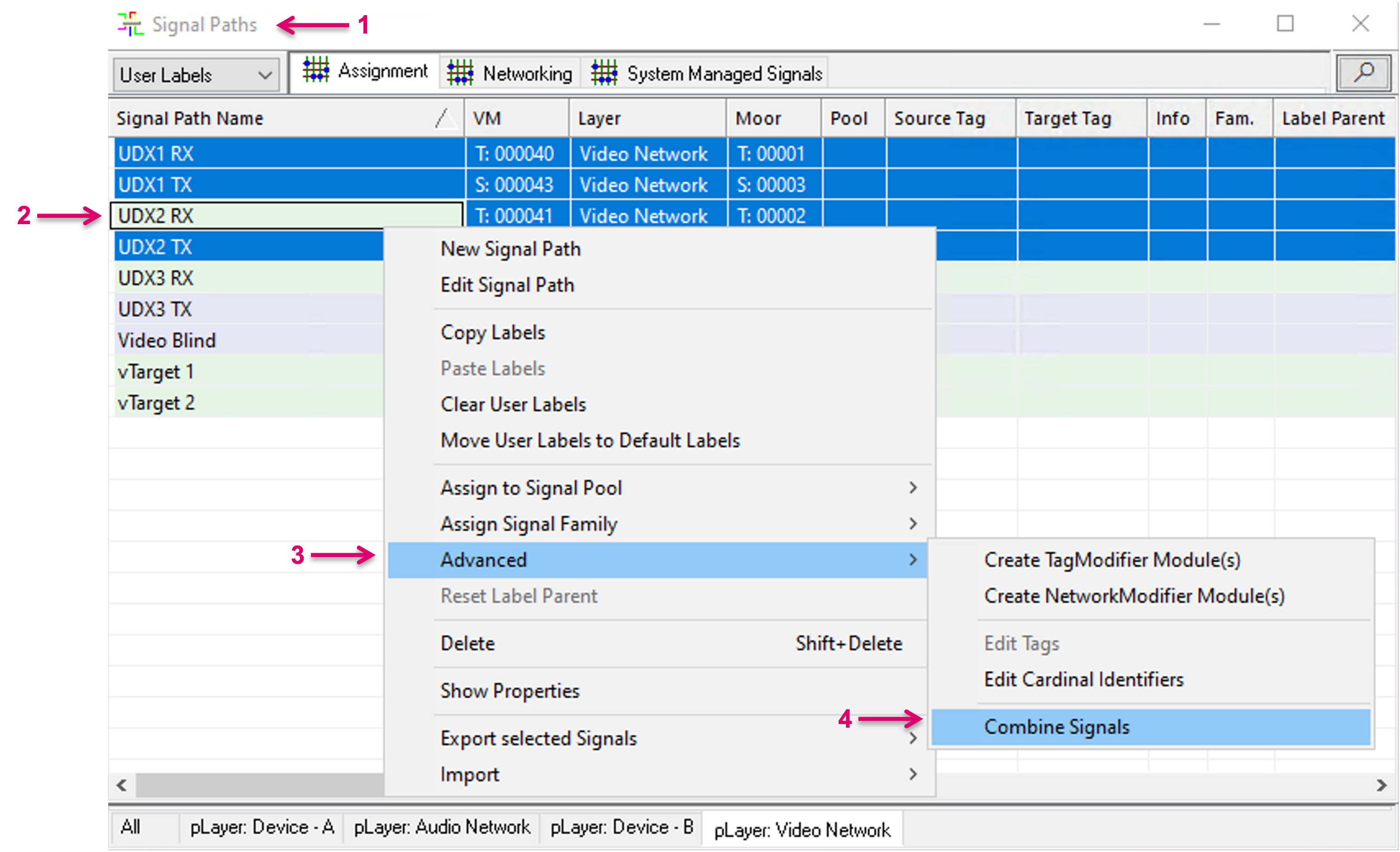Click the magnifier search icon
Screen dimensions: 1400x852
coord(1364,73)
